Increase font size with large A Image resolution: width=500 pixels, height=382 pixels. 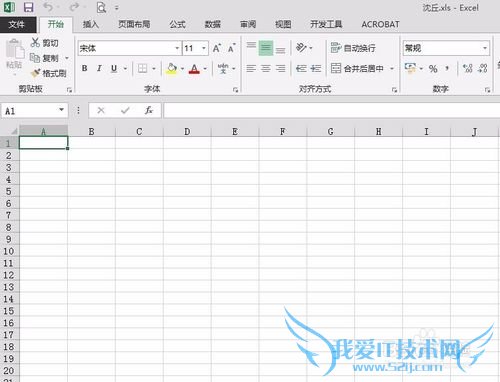217,48
